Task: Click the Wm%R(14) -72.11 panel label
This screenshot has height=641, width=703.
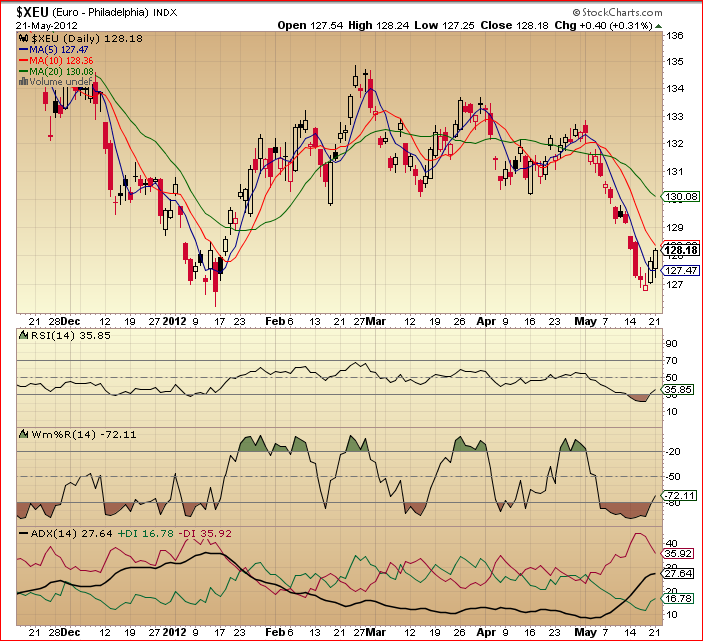Action: click(84, 435)
